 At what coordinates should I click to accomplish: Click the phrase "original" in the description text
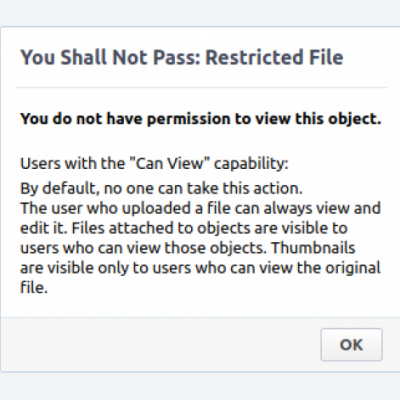pos(353,269)
